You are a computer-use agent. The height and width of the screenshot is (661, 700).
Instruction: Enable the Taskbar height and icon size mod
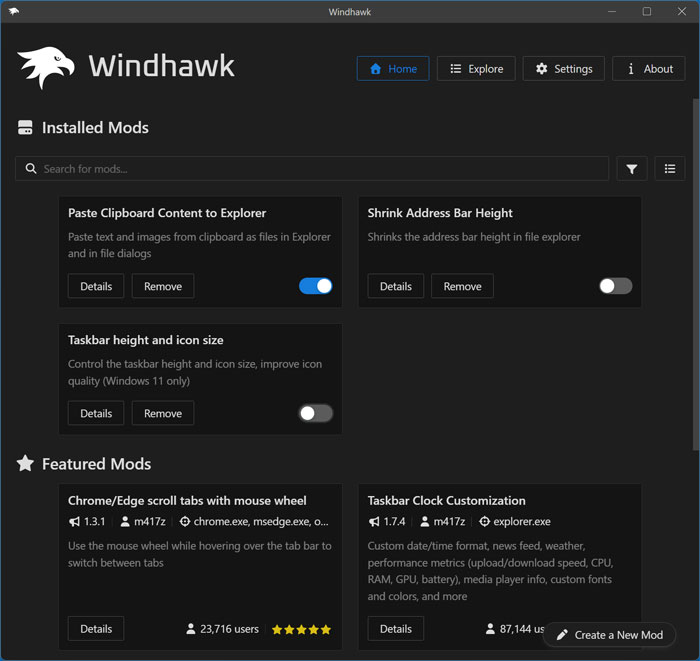[316, 413]
